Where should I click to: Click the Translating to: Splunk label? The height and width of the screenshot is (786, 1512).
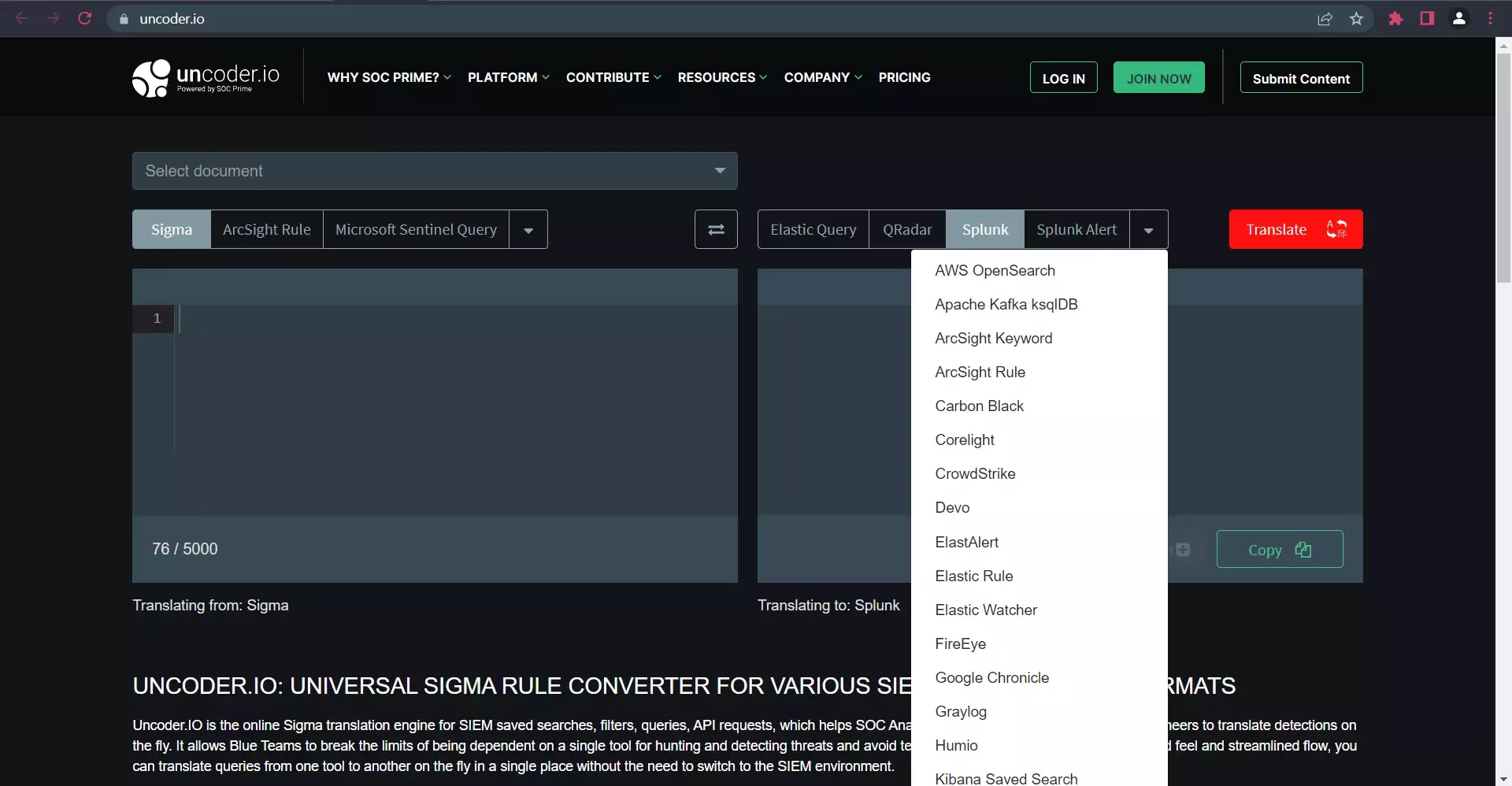pyautogui.click(x=828, y=605)
